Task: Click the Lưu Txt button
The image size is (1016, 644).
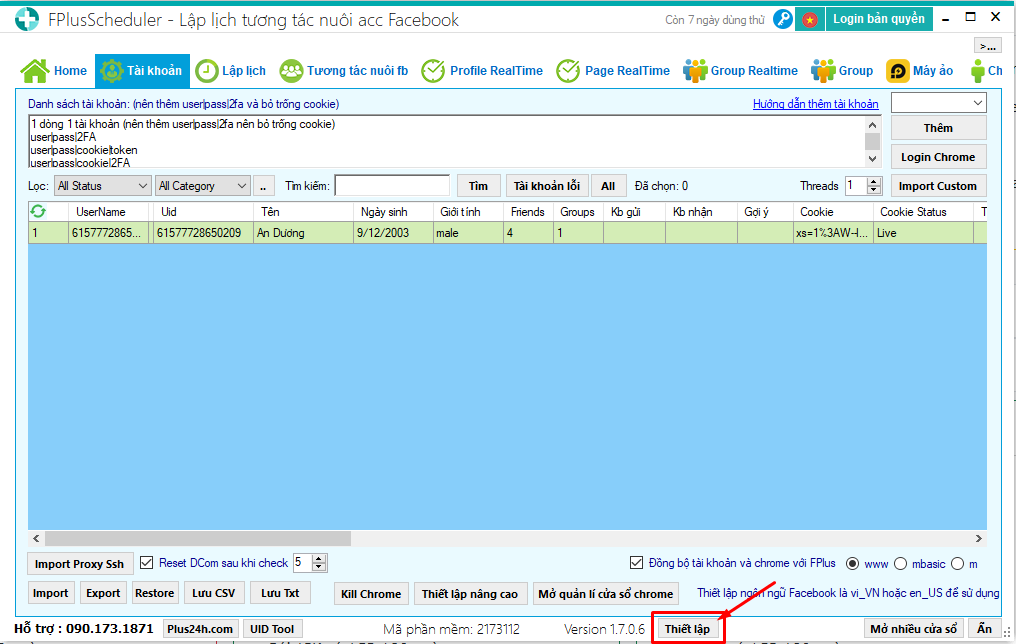Action: click(x=280, y=593)
